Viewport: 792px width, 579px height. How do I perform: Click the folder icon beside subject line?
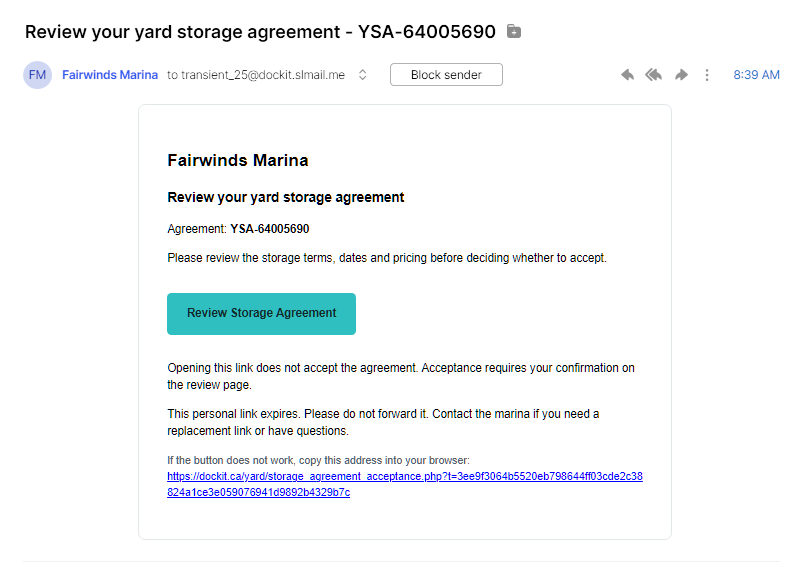click(x=514, y=31)
